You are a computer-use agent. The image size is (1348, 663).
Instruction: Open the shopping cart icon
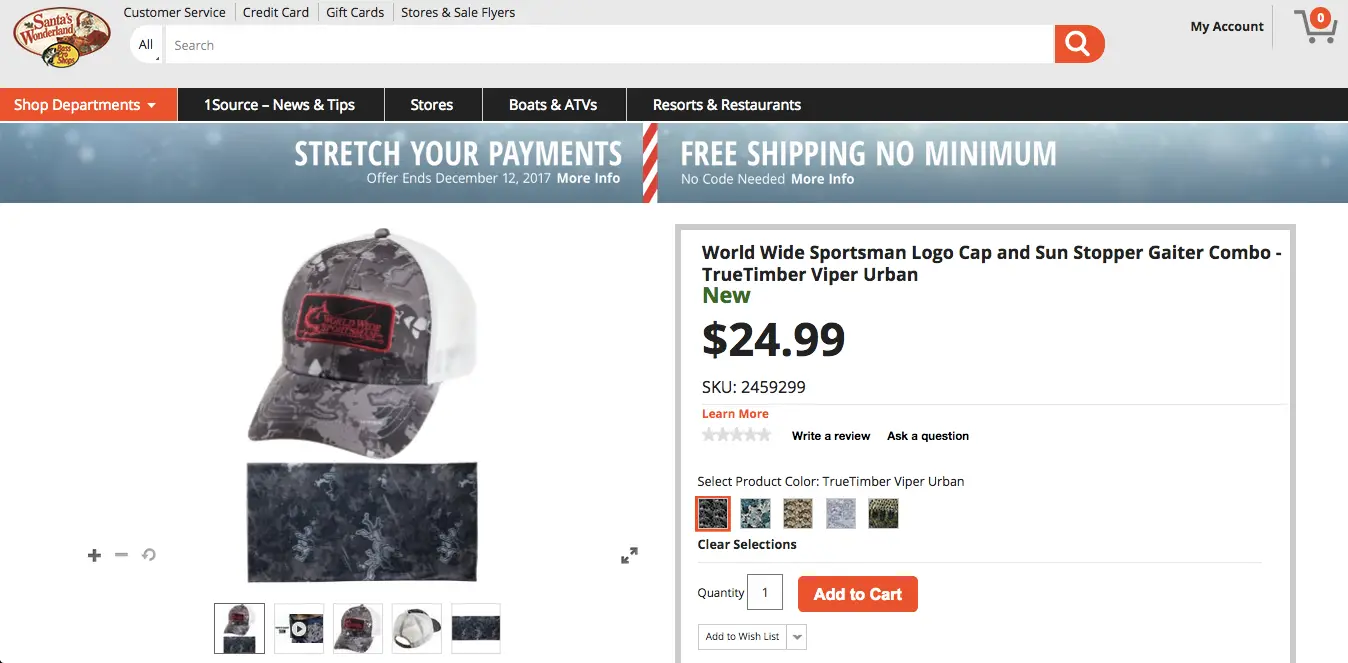(1316, 27)
